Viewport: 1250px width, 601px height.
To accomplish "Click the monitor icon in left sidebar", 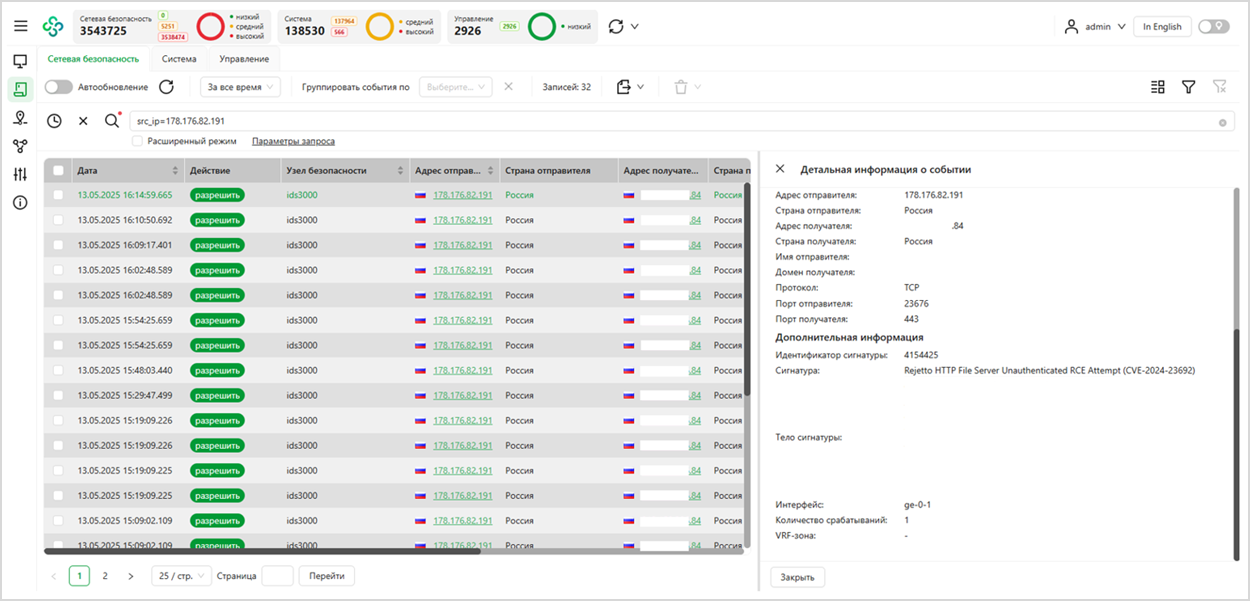I will [x=20, y=61].
